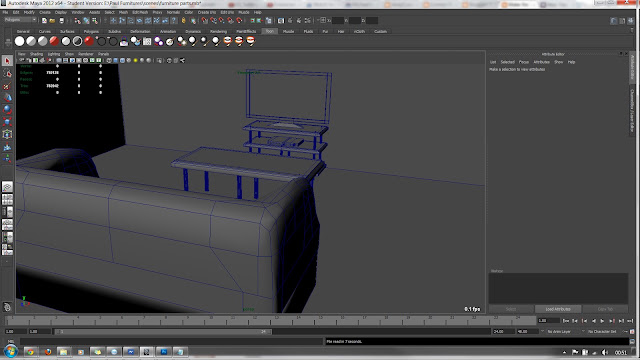Click the padlock icon in status line
Screen dimensions: 640x360
183,20
